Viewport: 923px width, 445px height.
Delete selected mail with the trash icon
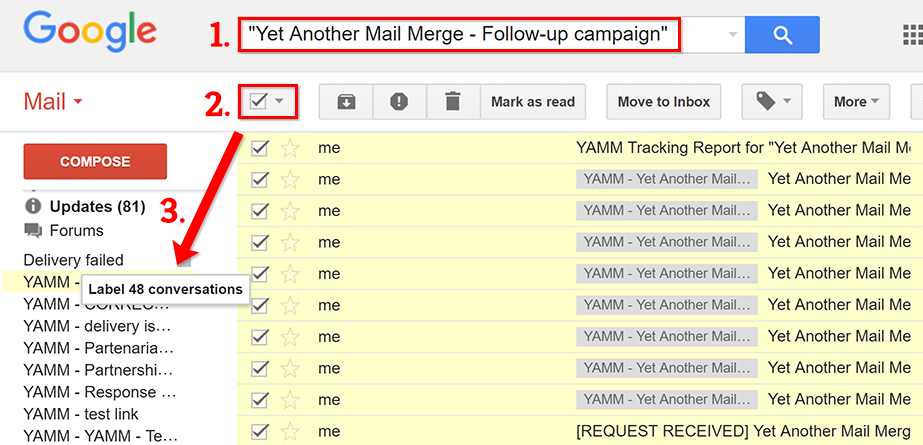(453, 102)
